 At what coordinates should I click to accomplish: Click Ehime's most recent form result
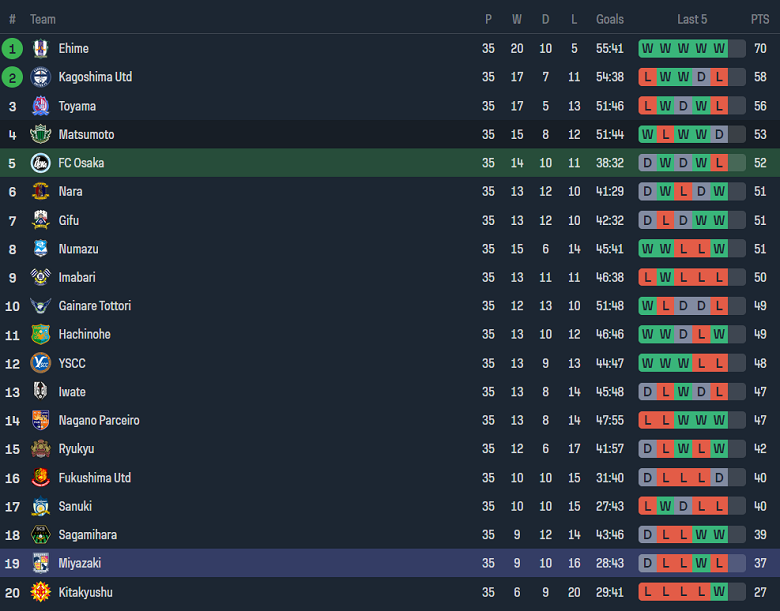coord(719,48)
